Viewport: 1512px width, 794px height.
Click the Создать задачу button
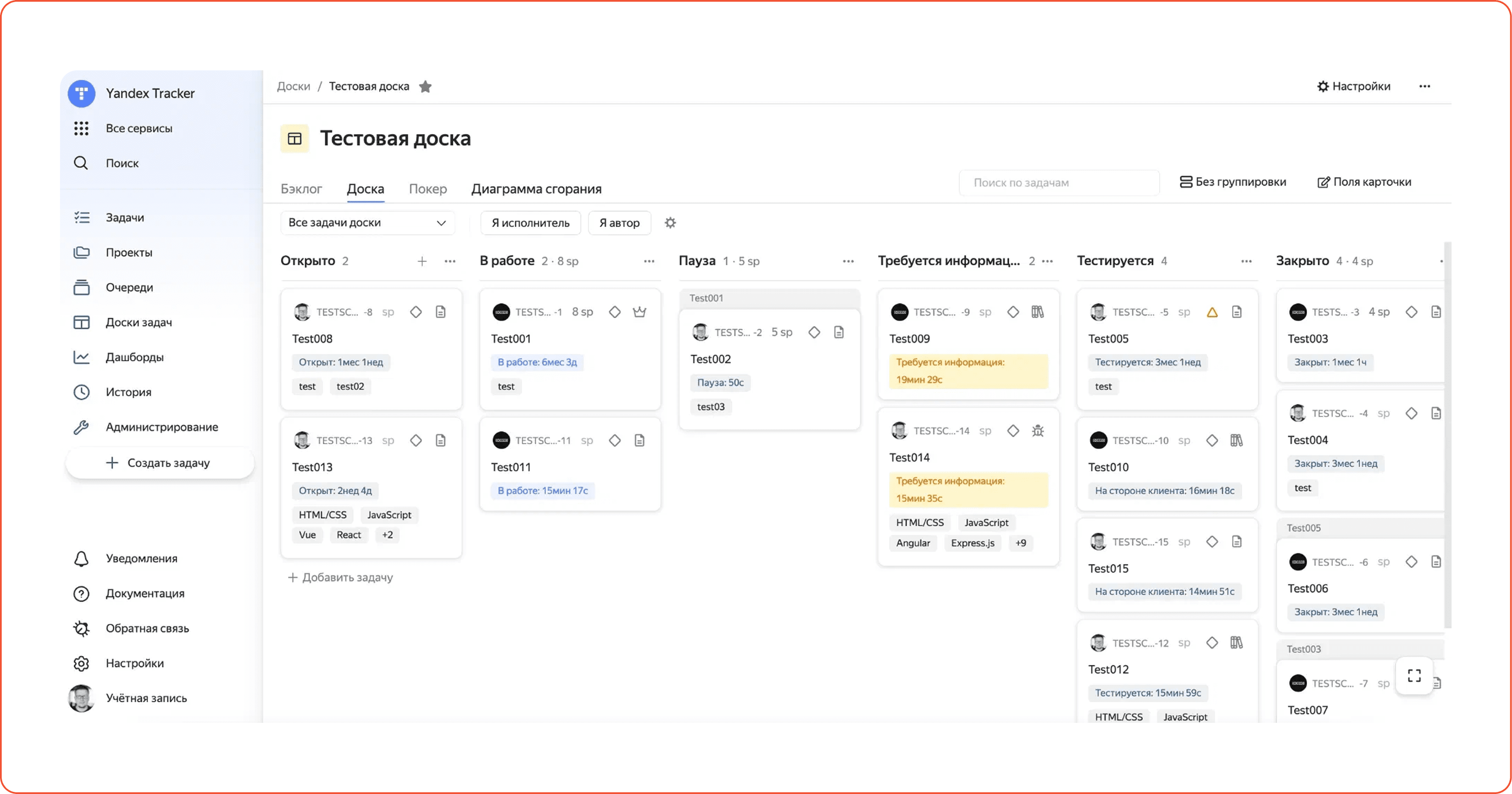click(159, 463)
